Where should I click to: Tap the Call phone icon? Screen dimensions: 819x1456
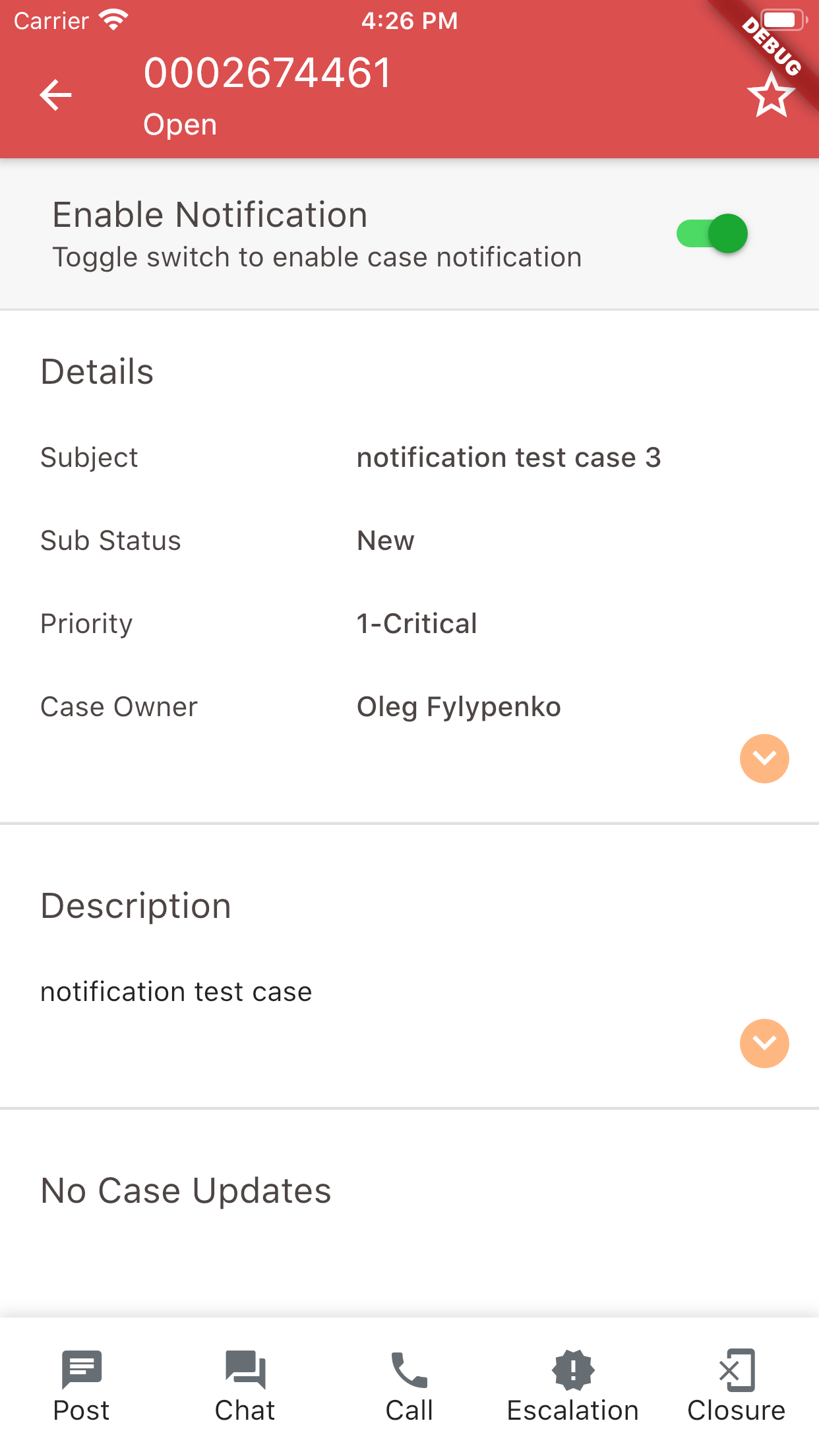pyautogui.click(x=409, y=1370)
